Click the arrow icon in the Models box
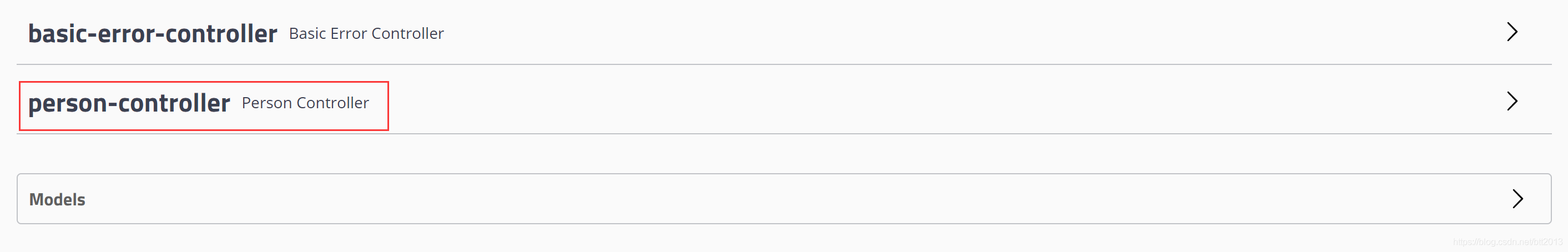This screenshot has height=252, width=1568. click(1517, 198)
